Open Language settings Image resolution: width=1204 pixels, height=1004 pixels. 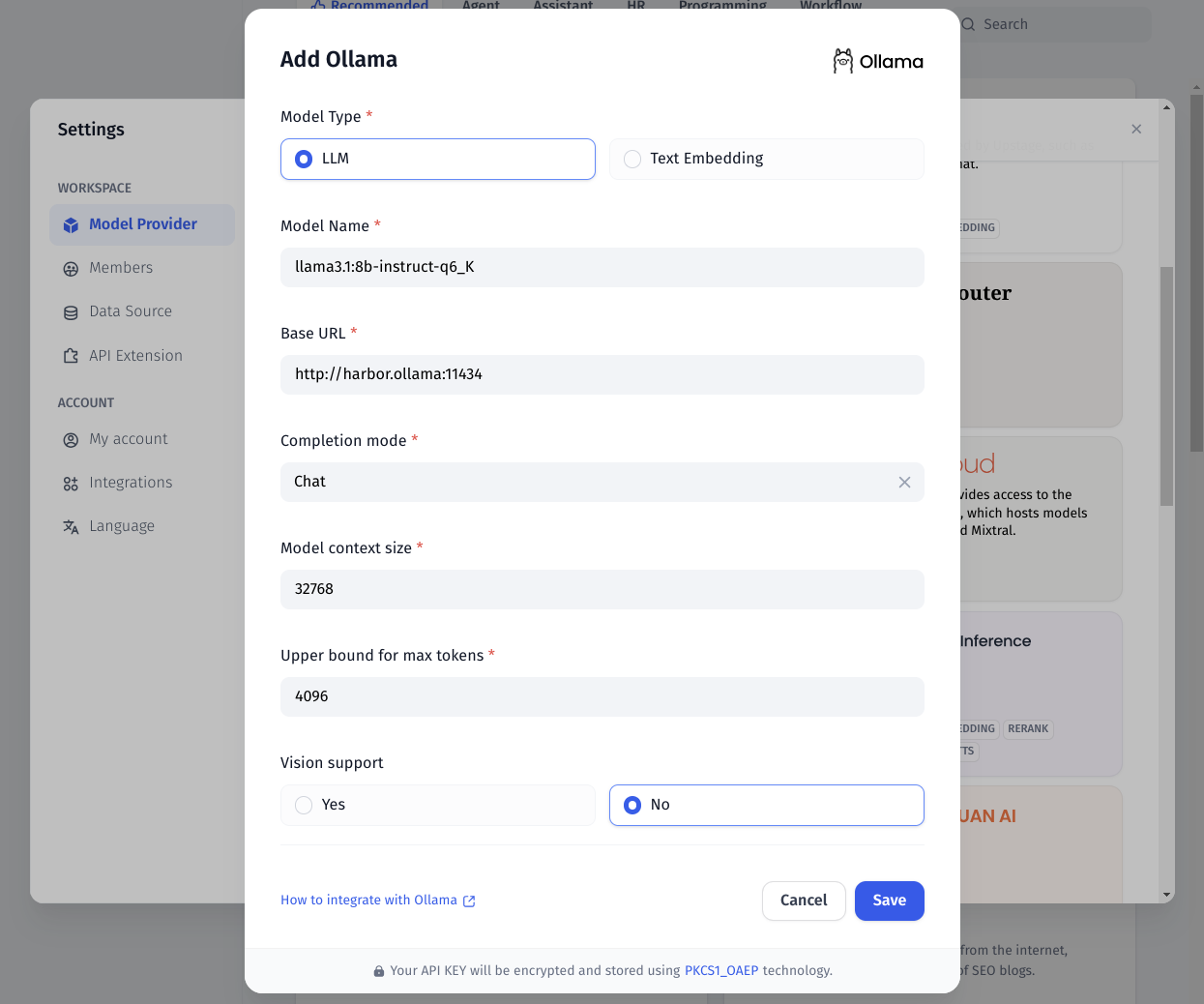142,526
